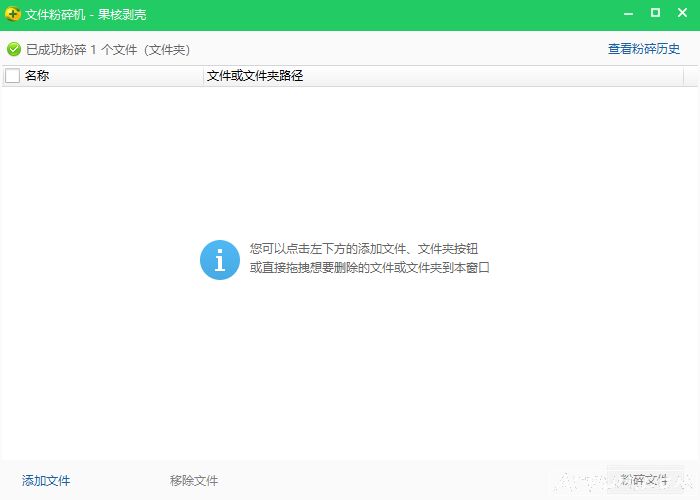This screenshot has width=700, height=500.
Task: Tick the select-all checkbox beside 名称
Action: [x=12, y=75]
